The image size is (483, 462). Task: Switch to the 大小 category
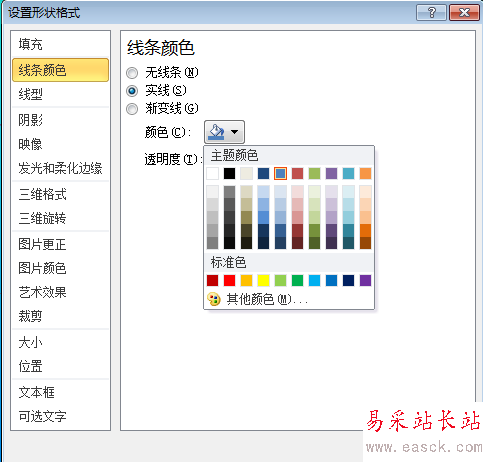coord(60,342)
